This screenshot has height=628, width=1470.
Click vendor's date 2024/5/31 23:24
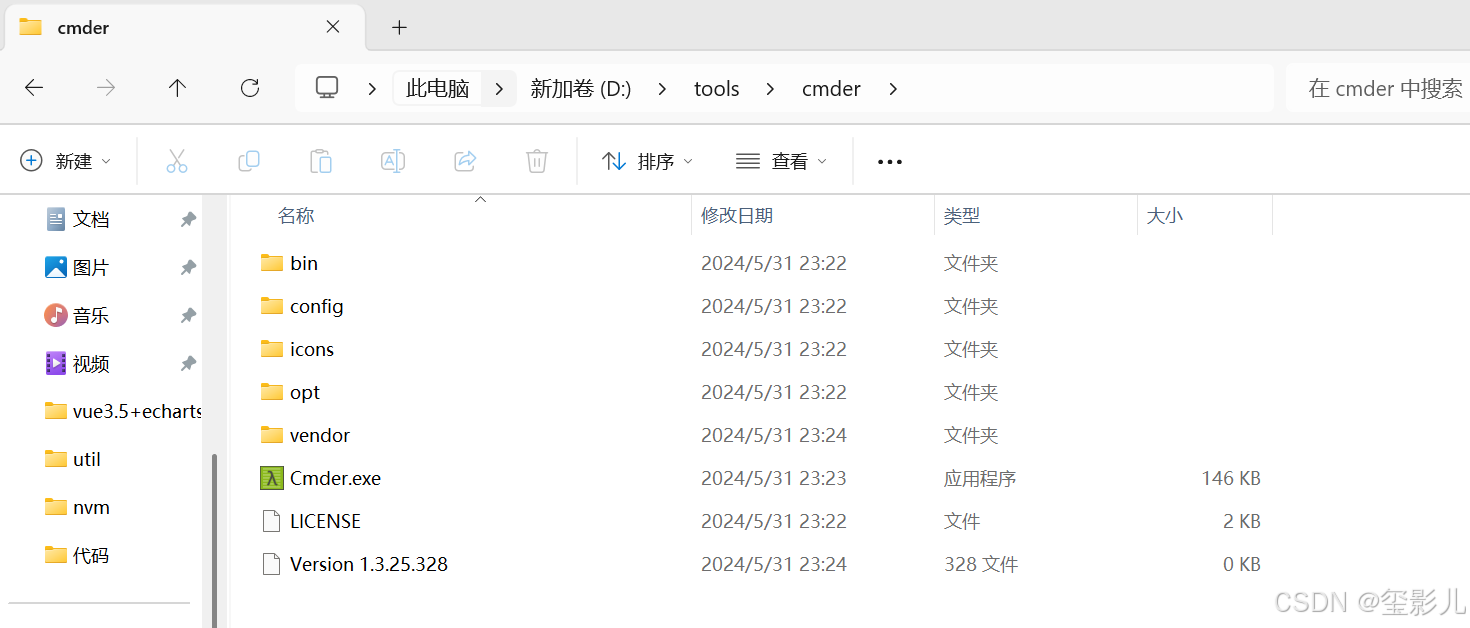click(x=774, y=435)
